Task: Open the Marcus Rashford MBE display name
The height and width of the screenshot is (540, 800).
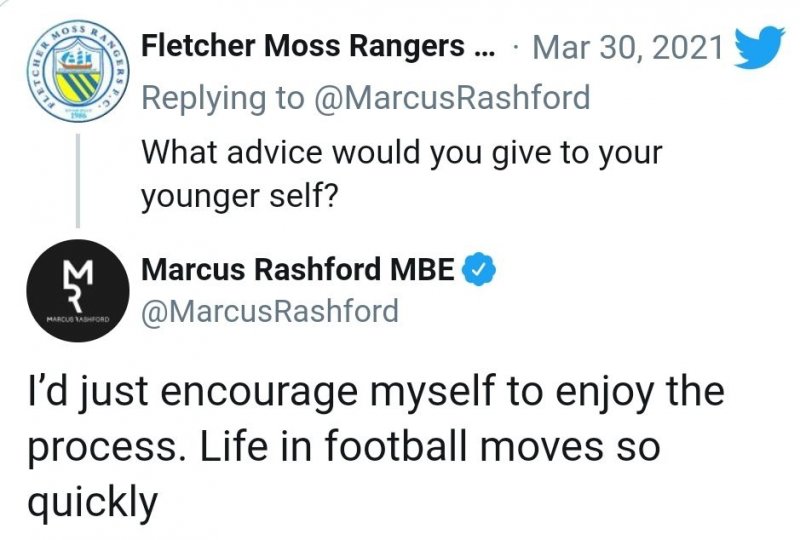Action: (300, 269)
